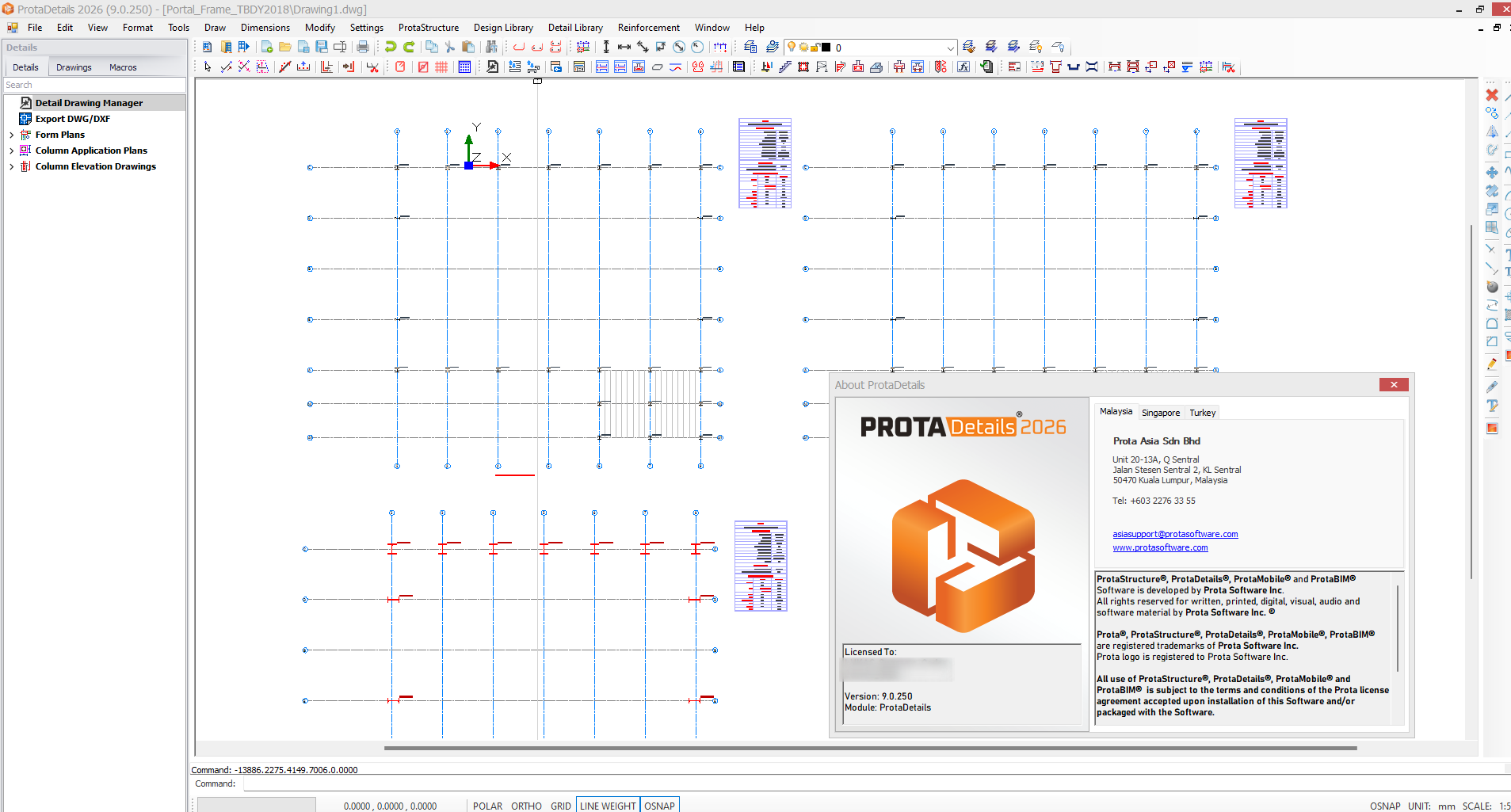Select the Move arrows tool

1492,172
